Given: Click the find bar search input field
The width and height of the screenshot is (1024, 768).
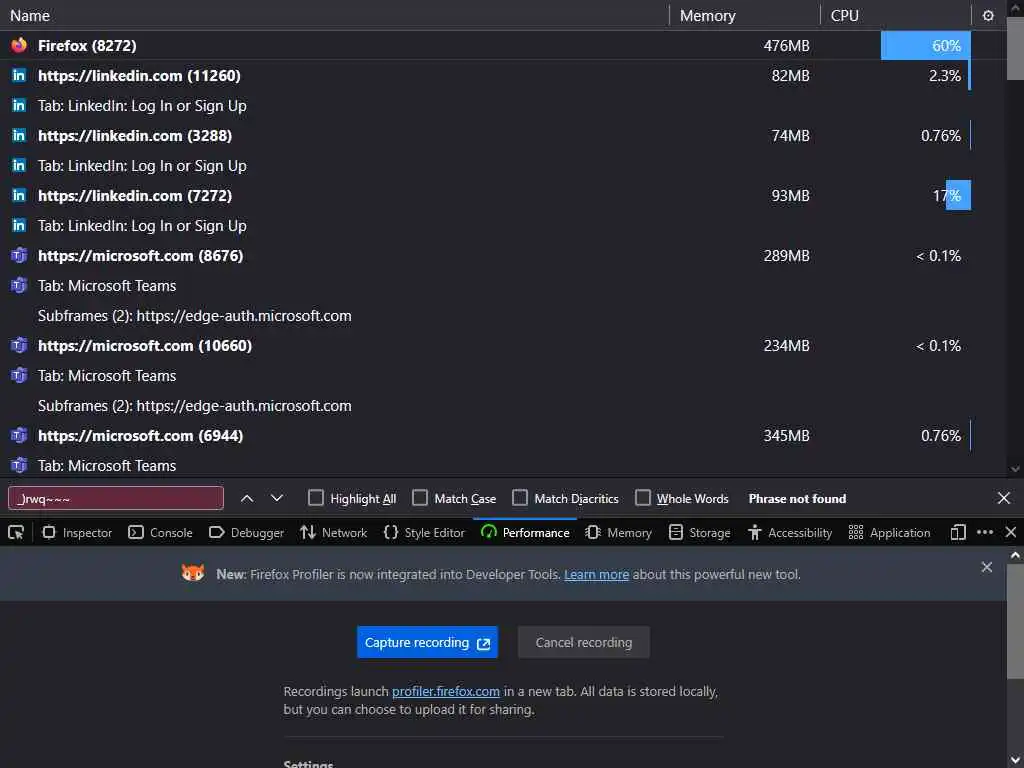Looking at the screenshot, I should (x=116, y=498).
